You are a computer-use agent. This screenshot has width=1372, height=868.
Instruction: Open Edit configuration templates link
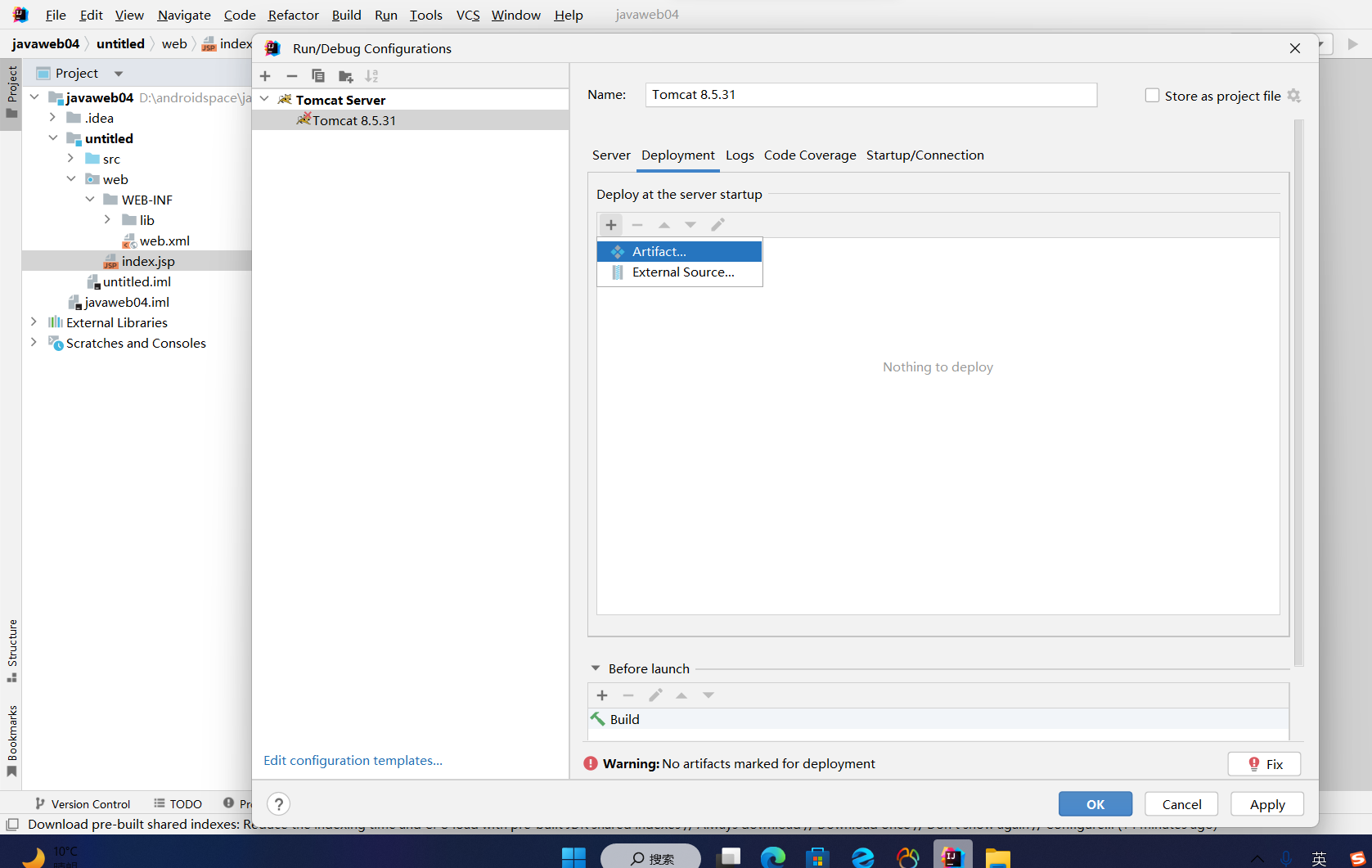[x=353, y=761]
